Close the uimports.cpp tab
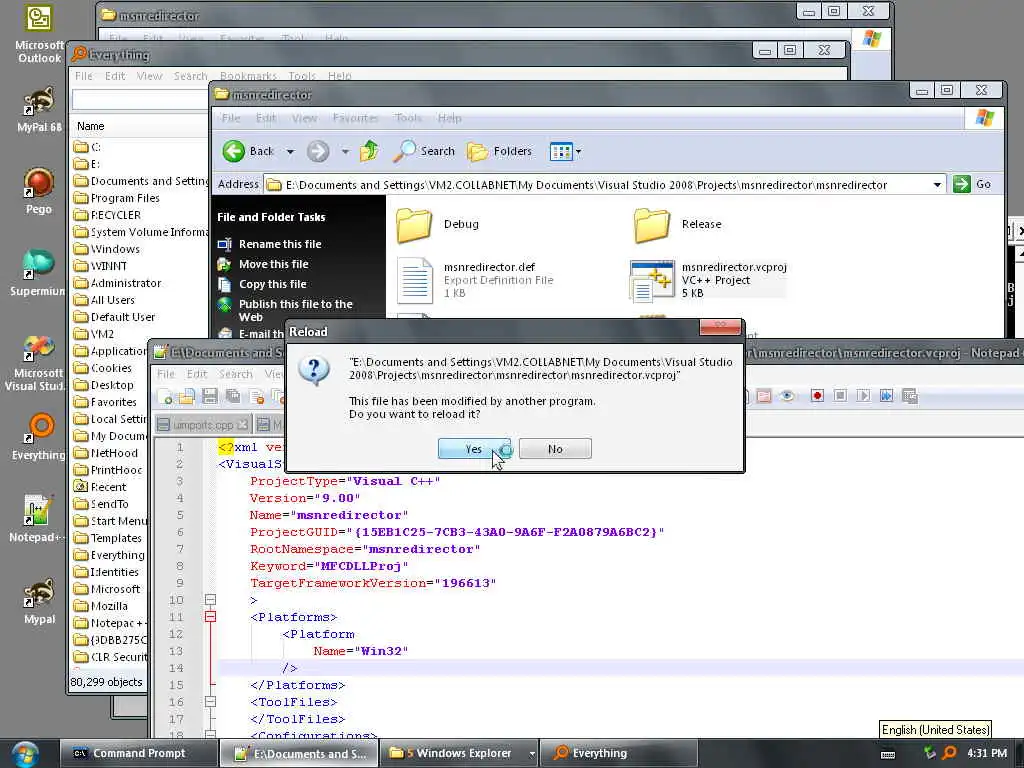The height and width of the screenshot is (768, 1024). (243, 424)
